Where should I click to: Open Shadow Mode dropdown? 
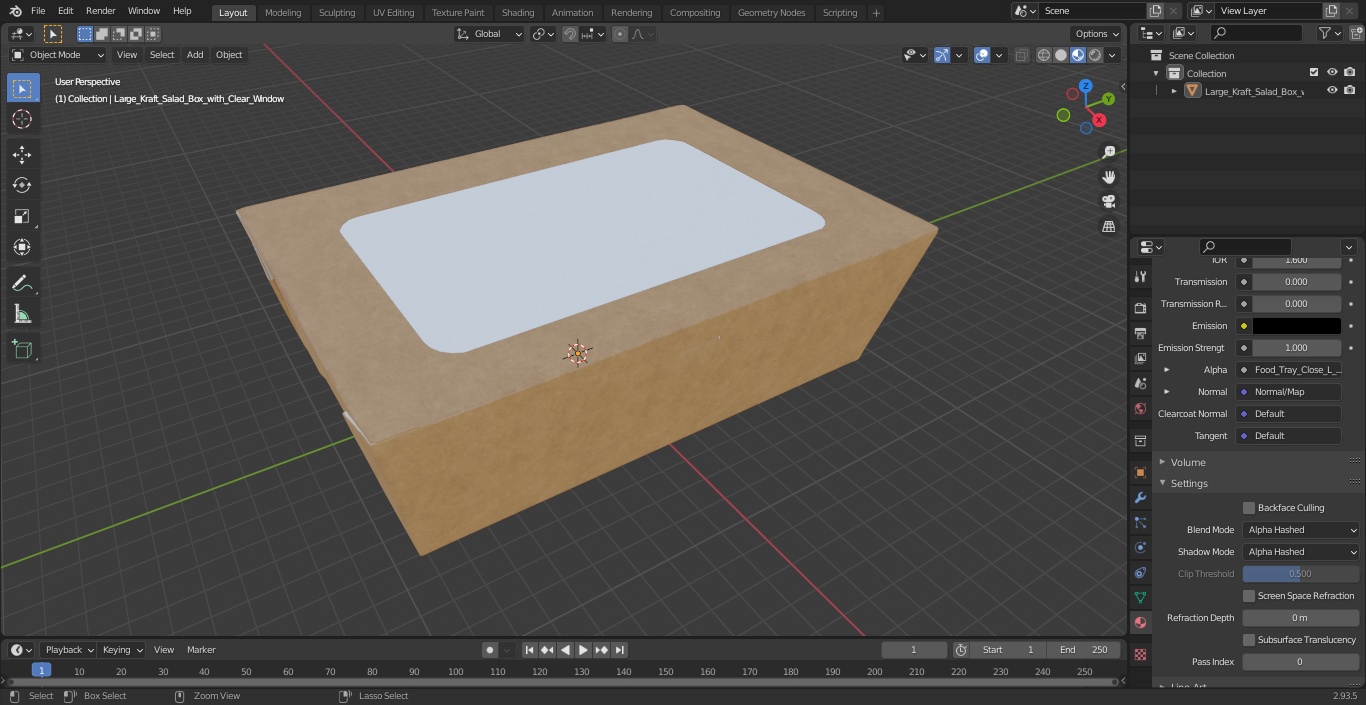tap(1302, 552)
